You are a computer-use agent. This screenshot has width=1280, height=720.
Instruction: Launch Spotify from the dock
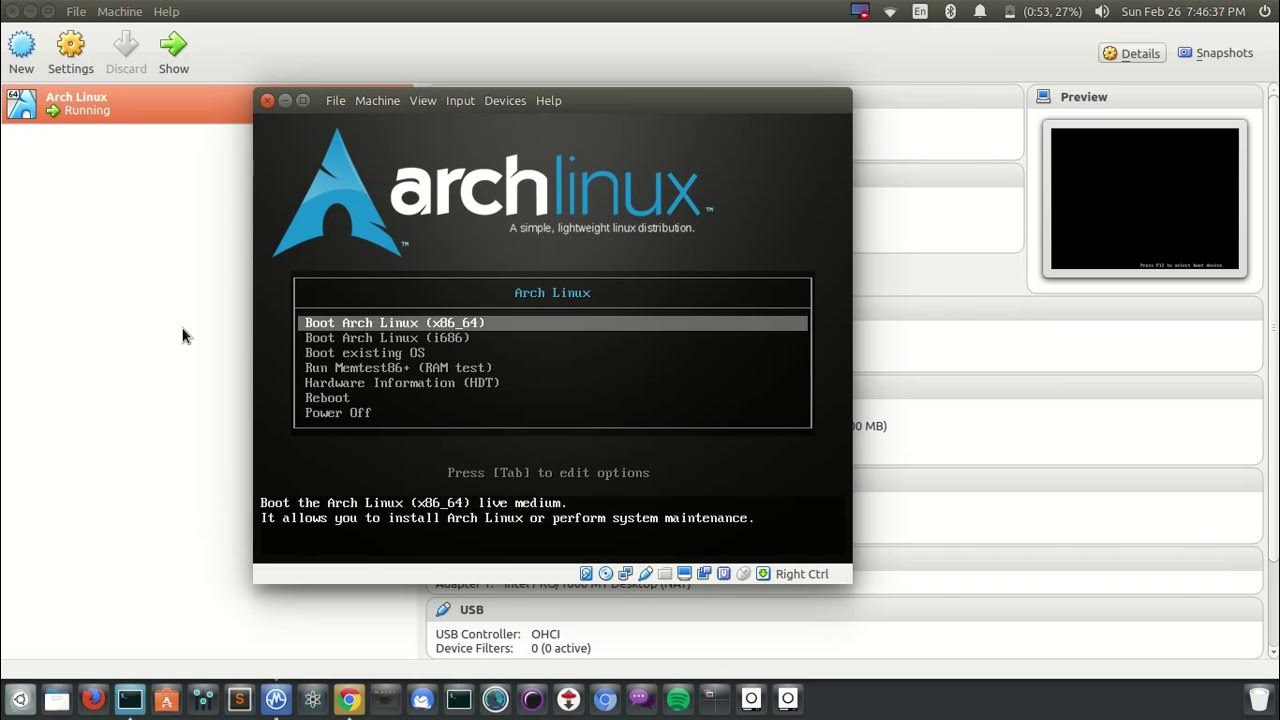click(x=678, y=699)
